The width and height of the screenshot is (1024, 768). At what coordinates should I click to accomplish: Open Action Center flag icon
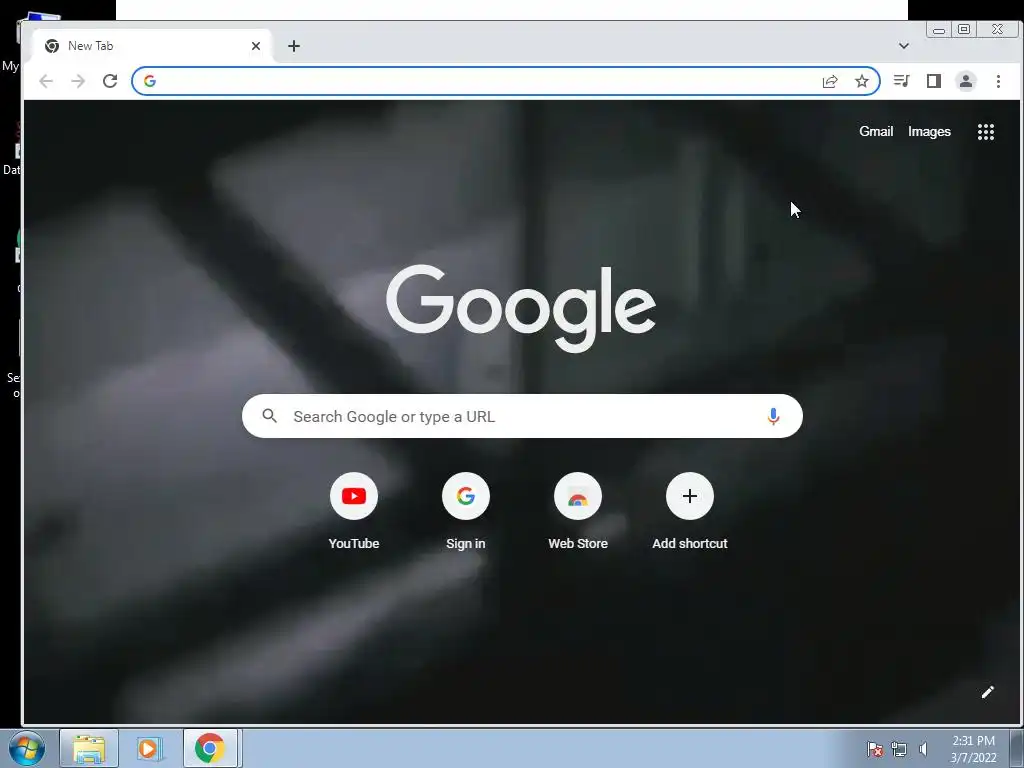click(874, 749)
